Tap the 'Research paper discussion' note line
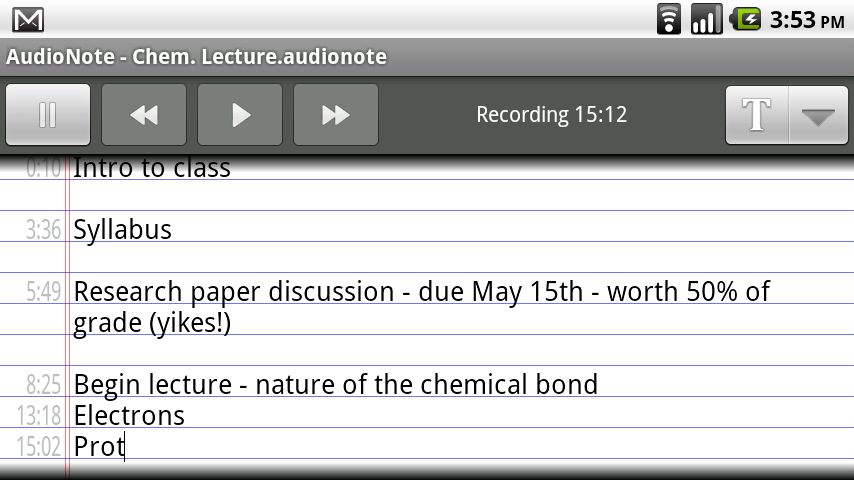854x480 pixels. [x=422, y=291]
